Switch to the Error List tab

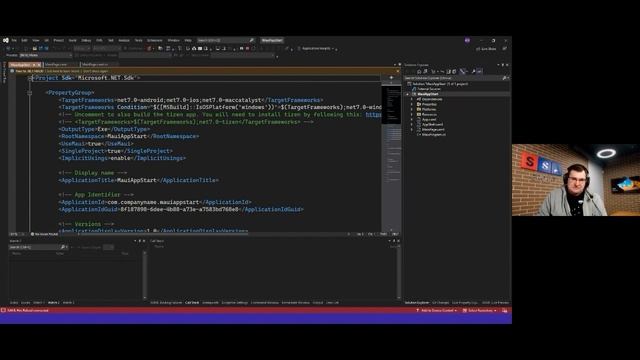click(x=333, y=303)
